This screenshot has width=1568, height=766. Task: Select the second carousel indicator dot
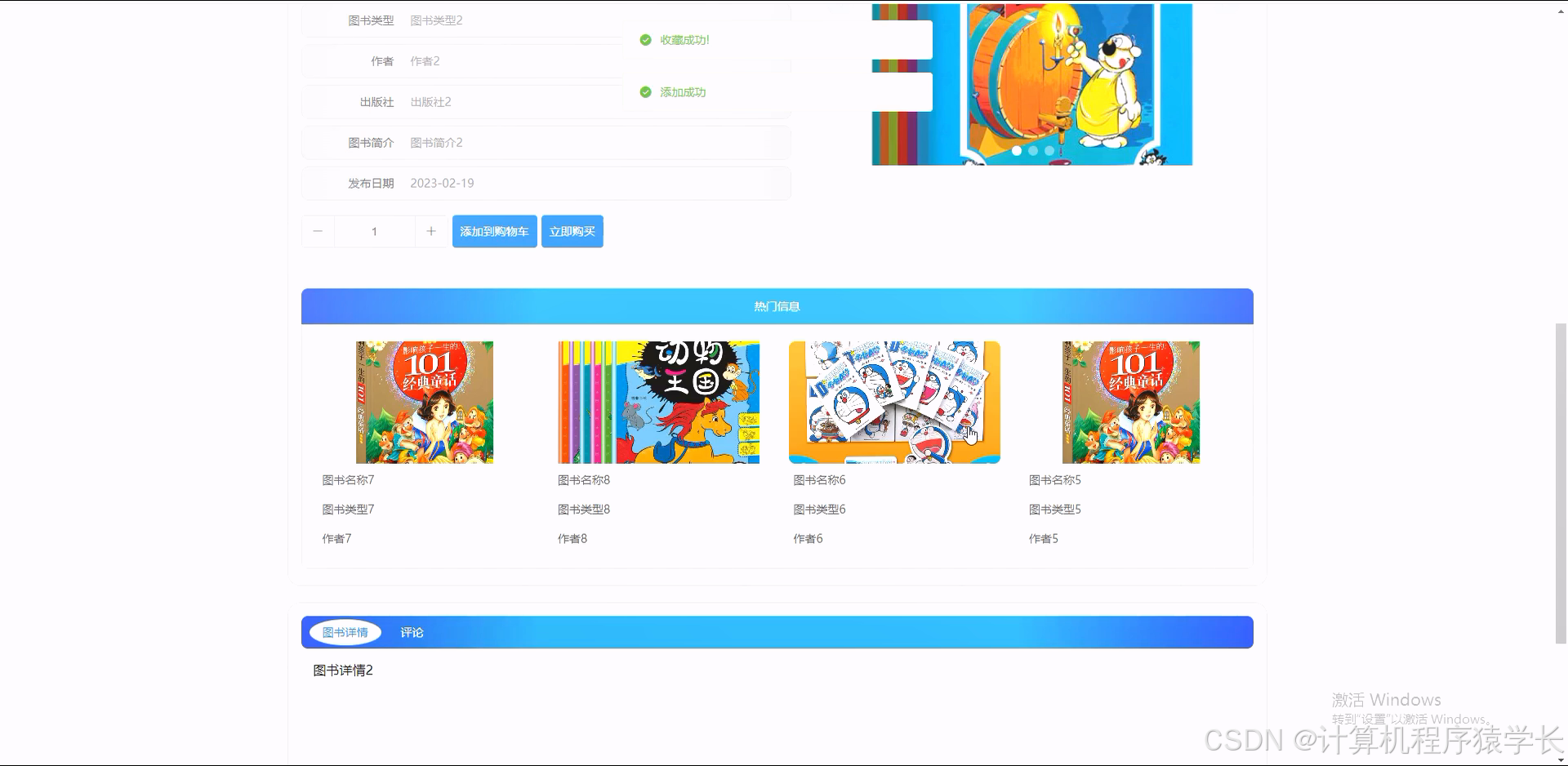(x=1031, y=151)
